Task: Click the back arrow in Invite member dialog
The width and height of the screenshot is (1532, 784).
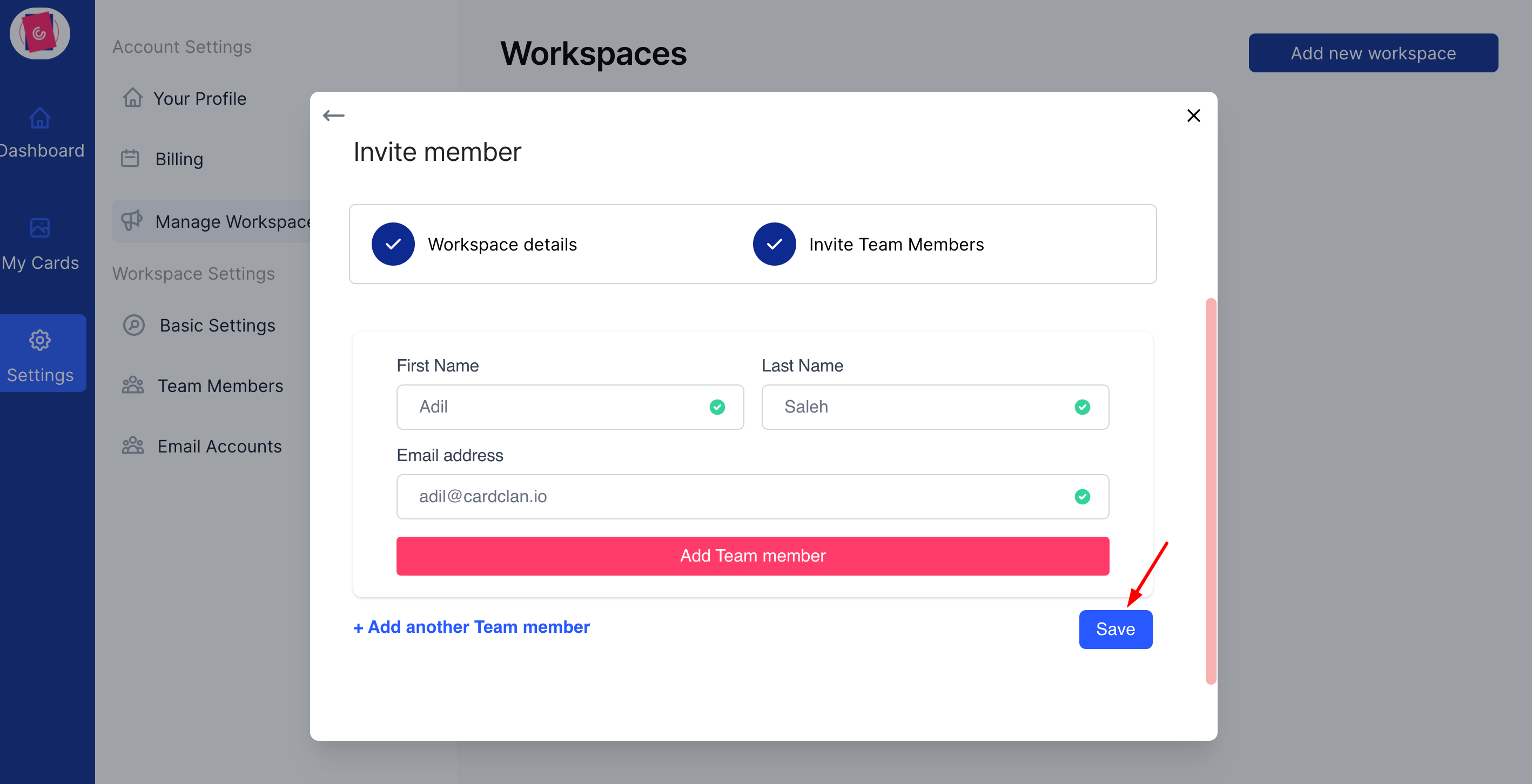Action: (334, 116)
